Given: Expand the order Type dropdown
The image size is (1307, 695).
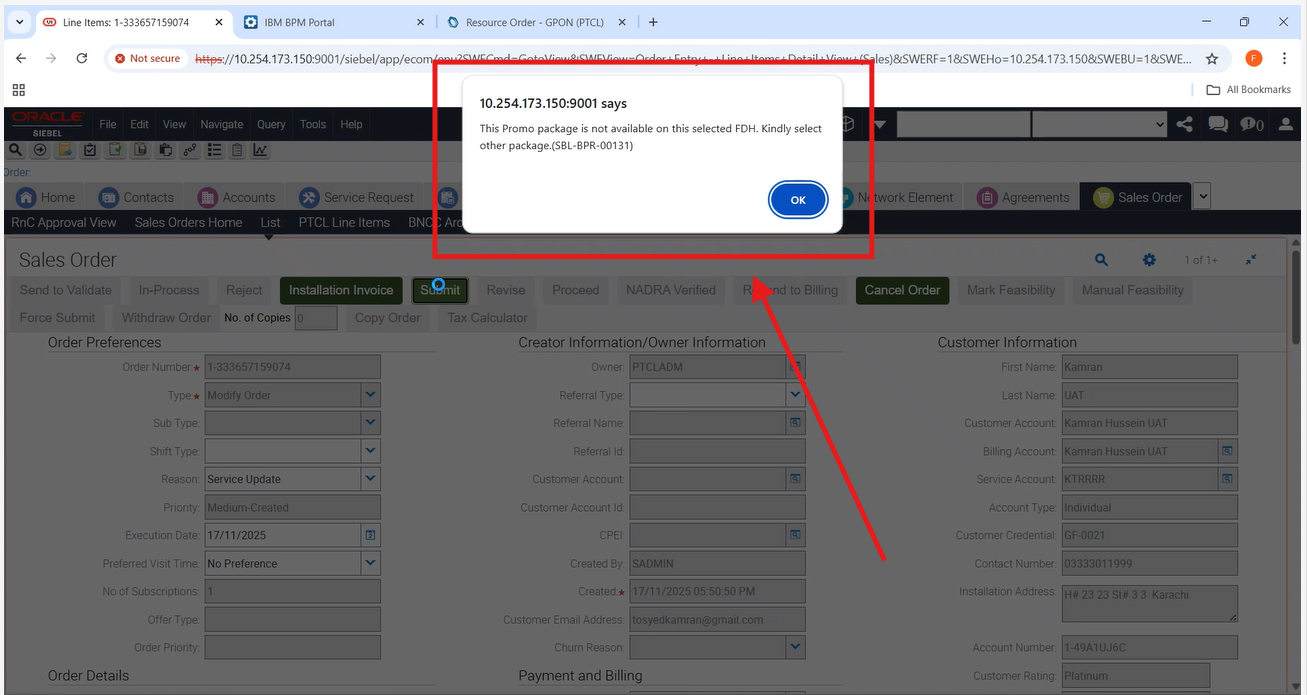Looking at the screenshot, I should pyautogui.click(x=371, y=395).
